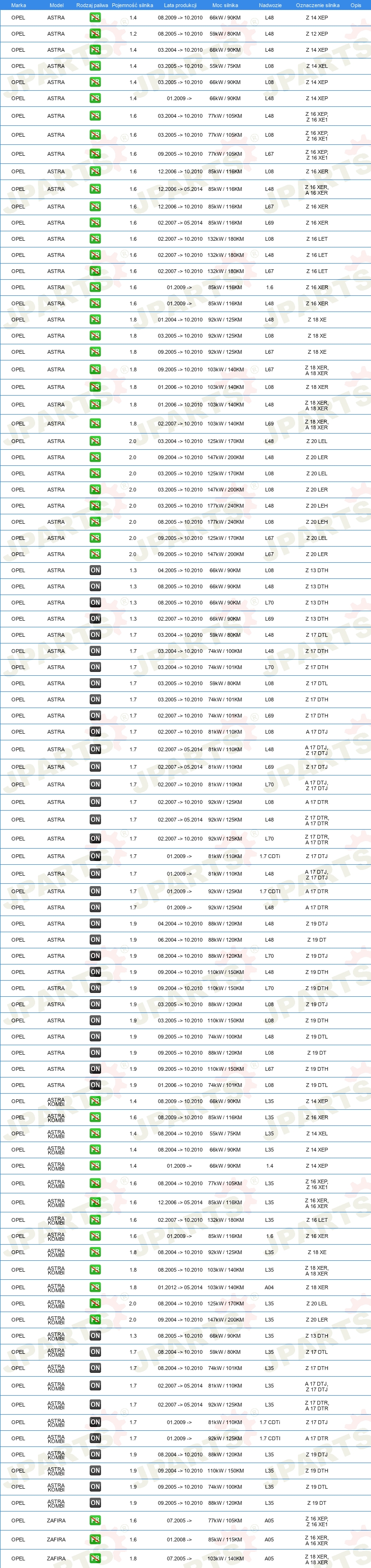The image size is (371, 1568).
Task: Click ZAFIRA model in the 01.2008 row
Action: [x=56, y=1540]
